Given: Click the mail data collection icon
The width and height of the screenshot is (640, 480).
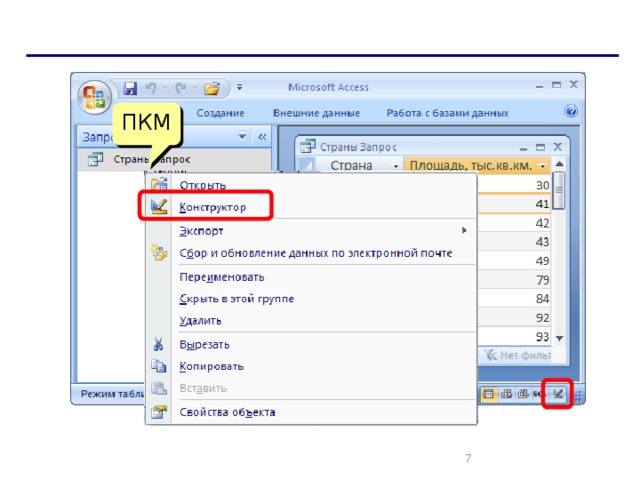Looking at the screenshot, I should pos(158,253).
